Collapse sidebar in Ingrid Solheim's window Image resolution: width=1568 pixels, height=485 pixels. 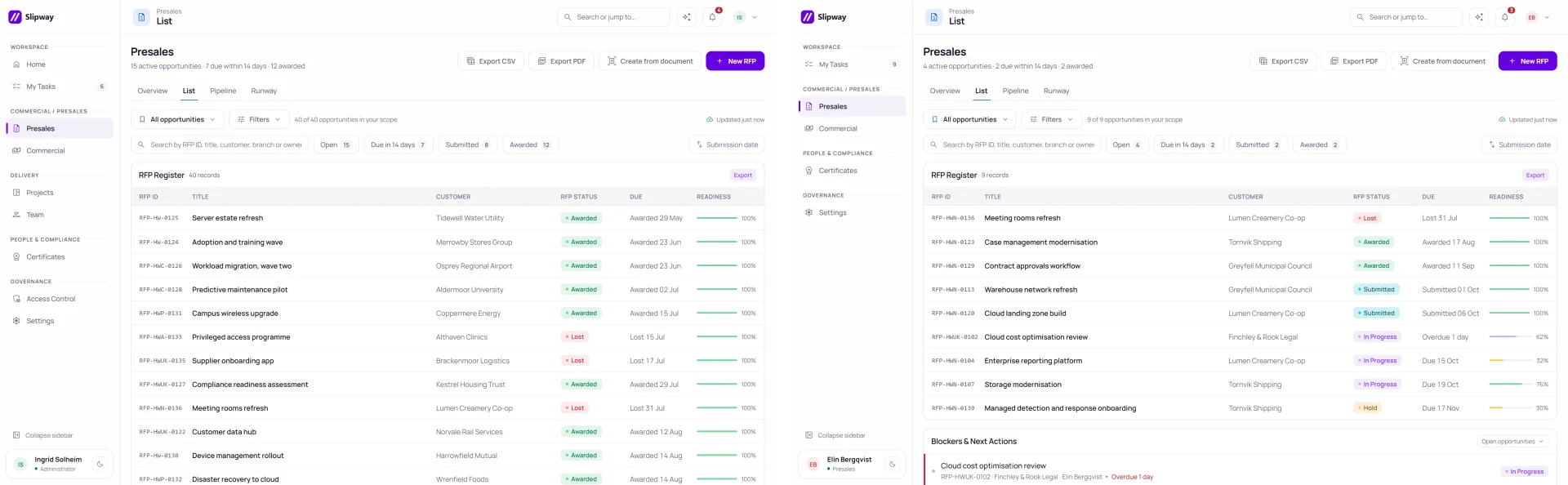pos(43,435)
